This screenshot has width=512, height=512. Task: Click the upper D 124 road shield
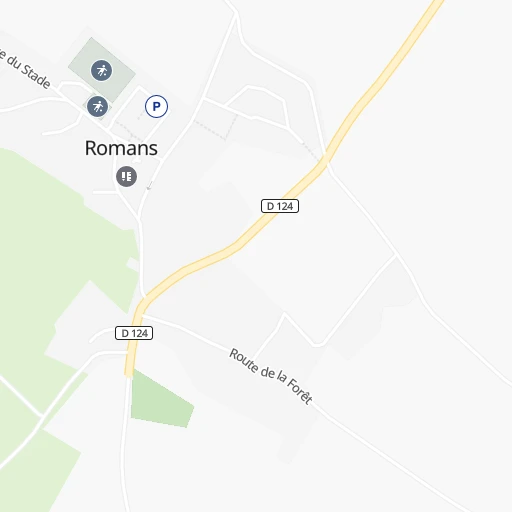coord(280,206)
